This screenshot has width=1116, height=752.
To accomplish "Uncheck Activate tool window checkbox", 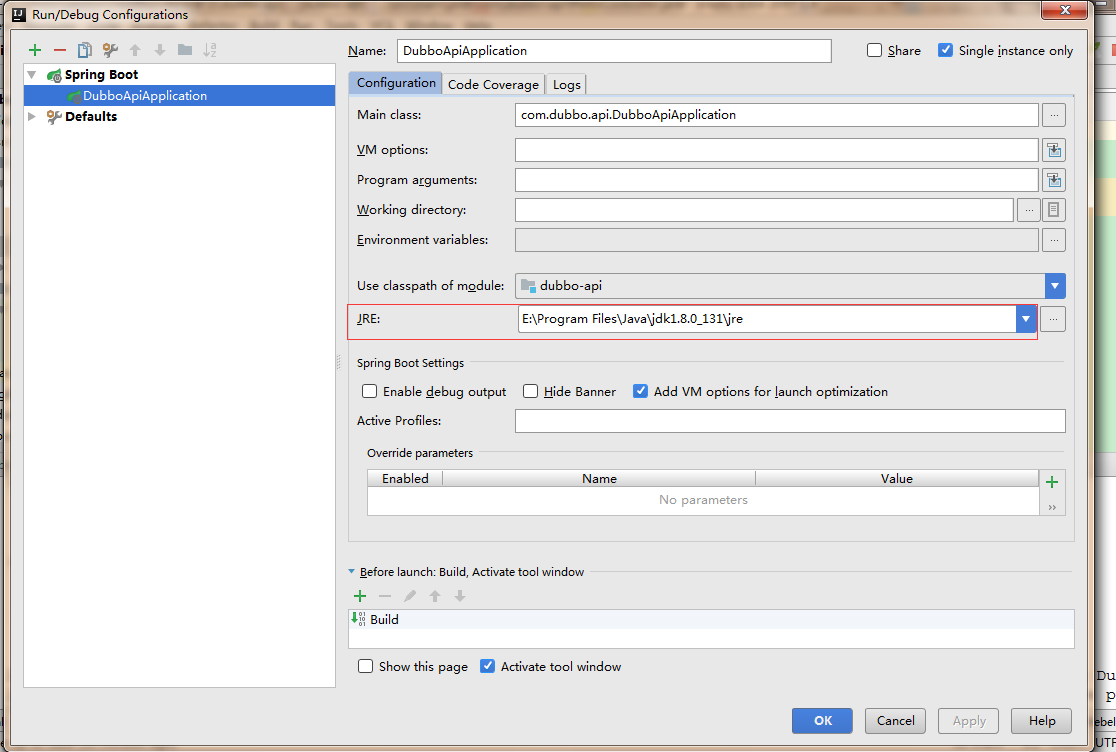I will coord(488,666).
